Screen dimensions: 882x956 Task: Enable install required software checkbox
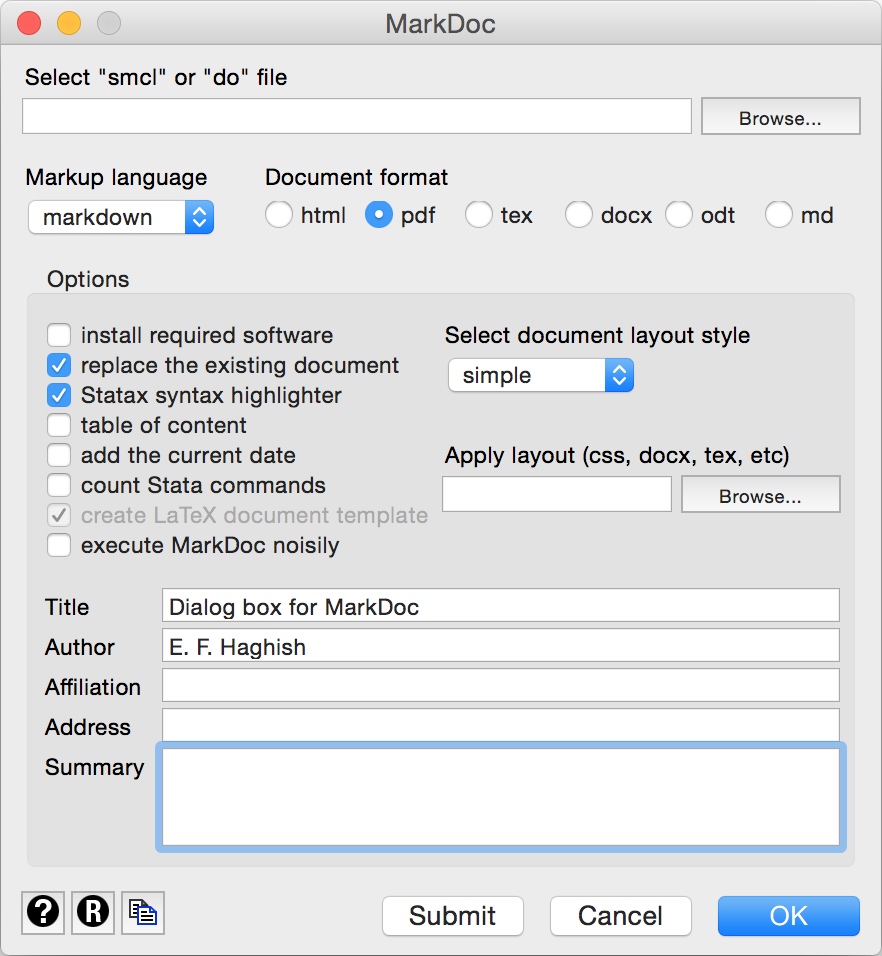(x=59, y=335)
